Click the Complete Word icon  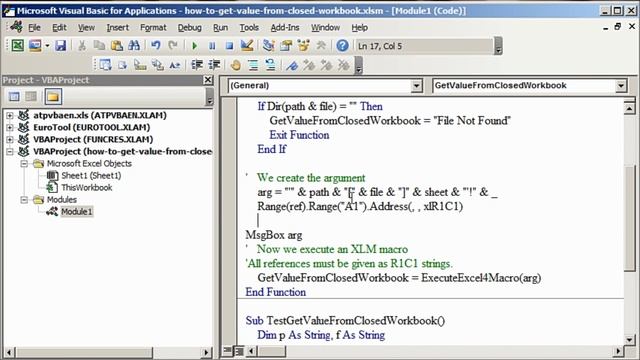pos(175,64)
